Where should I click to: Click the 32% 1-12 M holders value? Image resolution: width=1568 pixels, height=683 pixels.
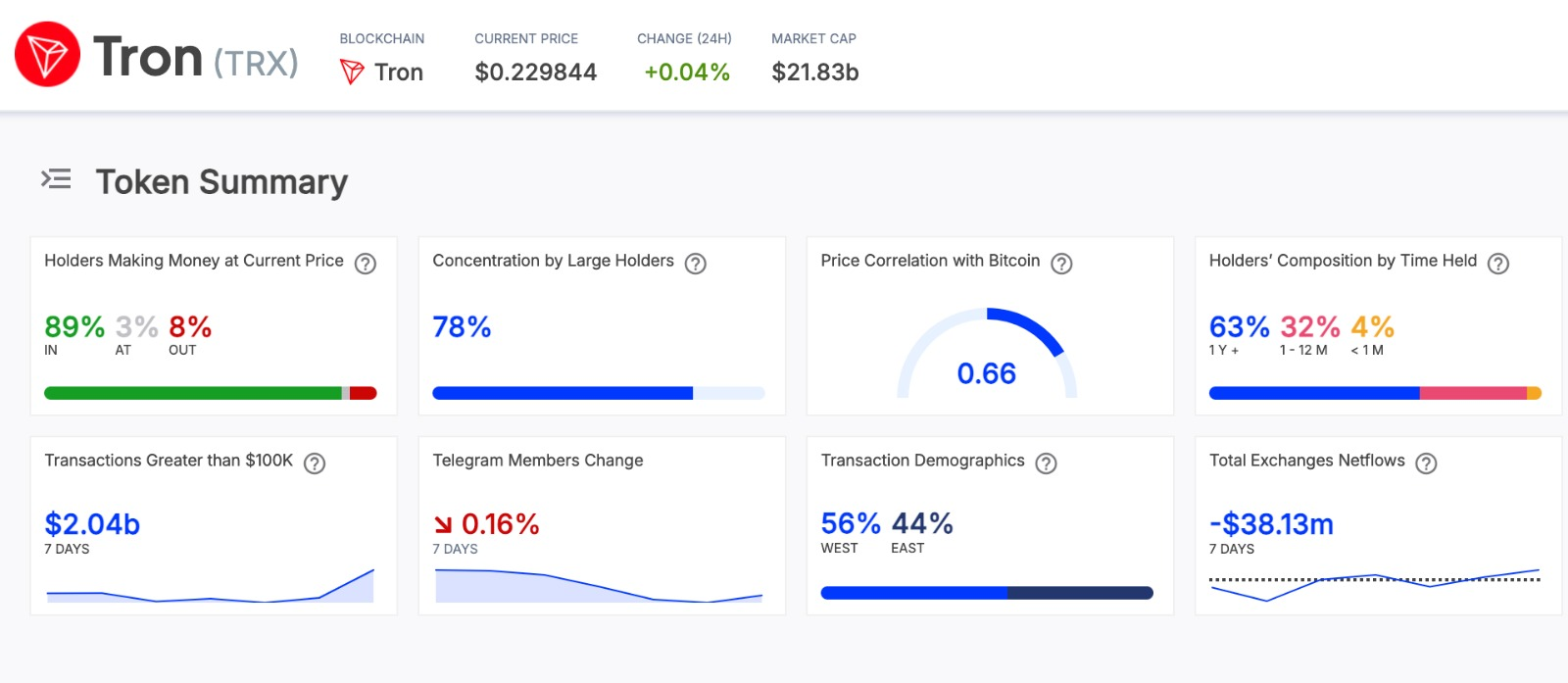1309,327
